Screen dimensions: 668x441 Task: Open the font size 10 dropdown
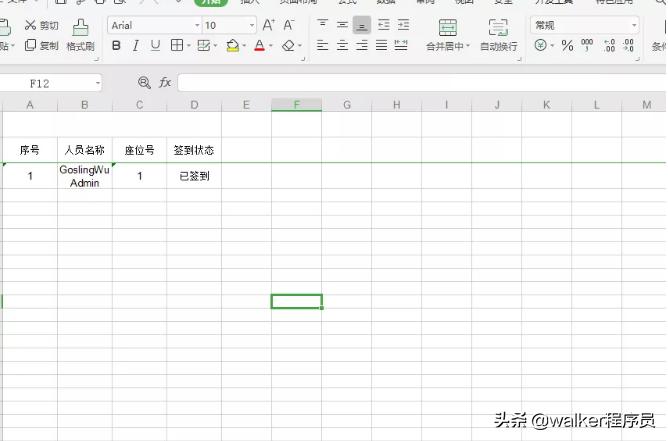click(x=252, y=26)
